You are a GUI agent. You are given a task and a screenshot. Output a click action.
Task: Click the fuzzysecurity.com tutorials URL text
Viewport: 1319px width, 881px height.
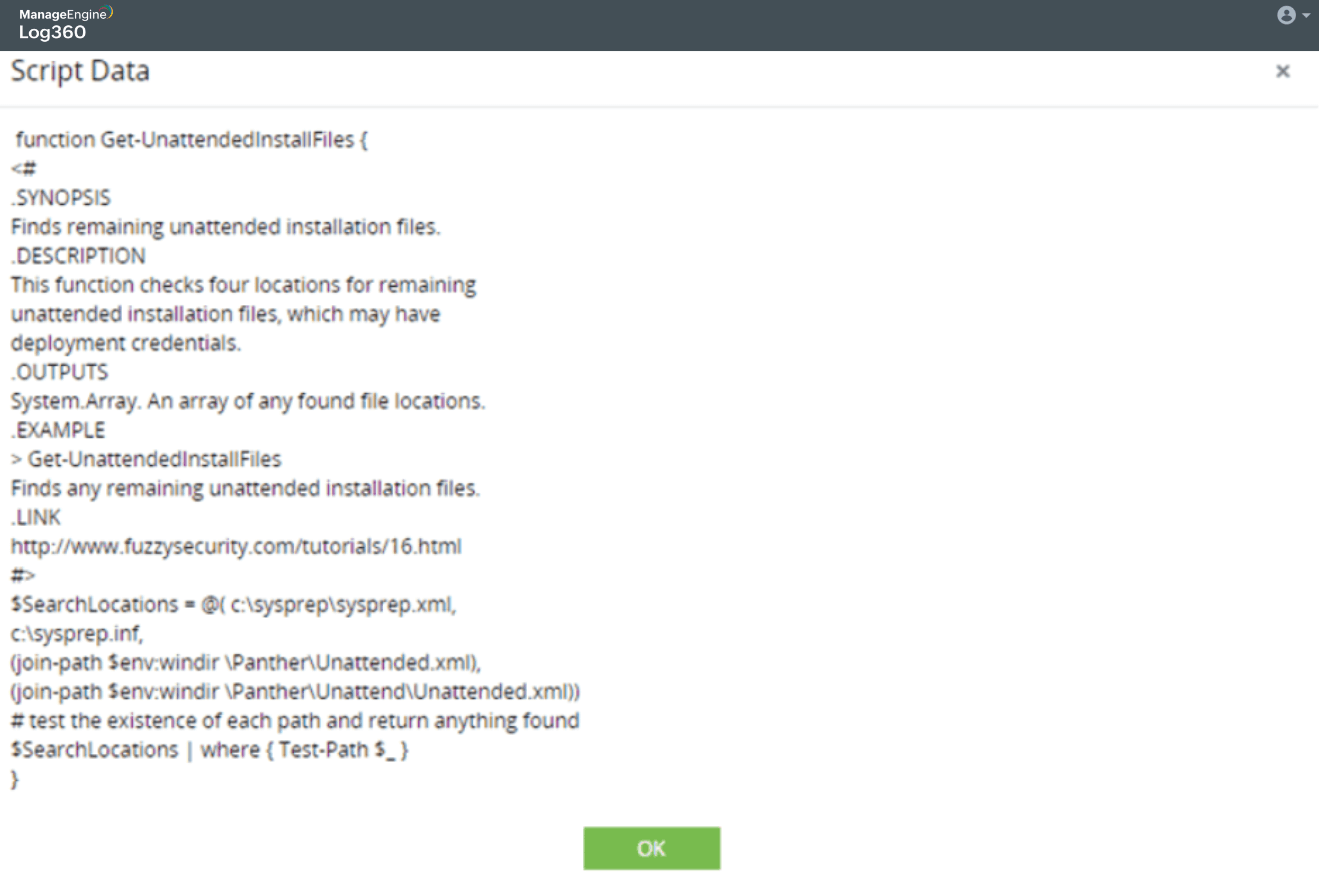point(236,547)
